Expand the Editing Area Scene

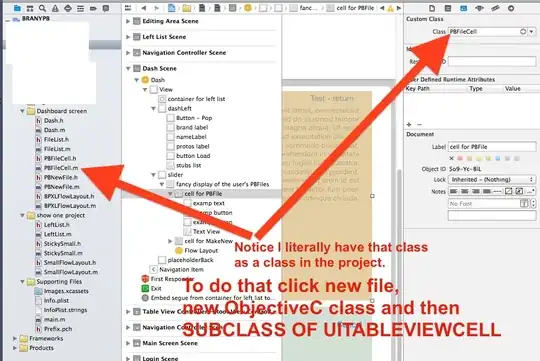tap(128, 21)
